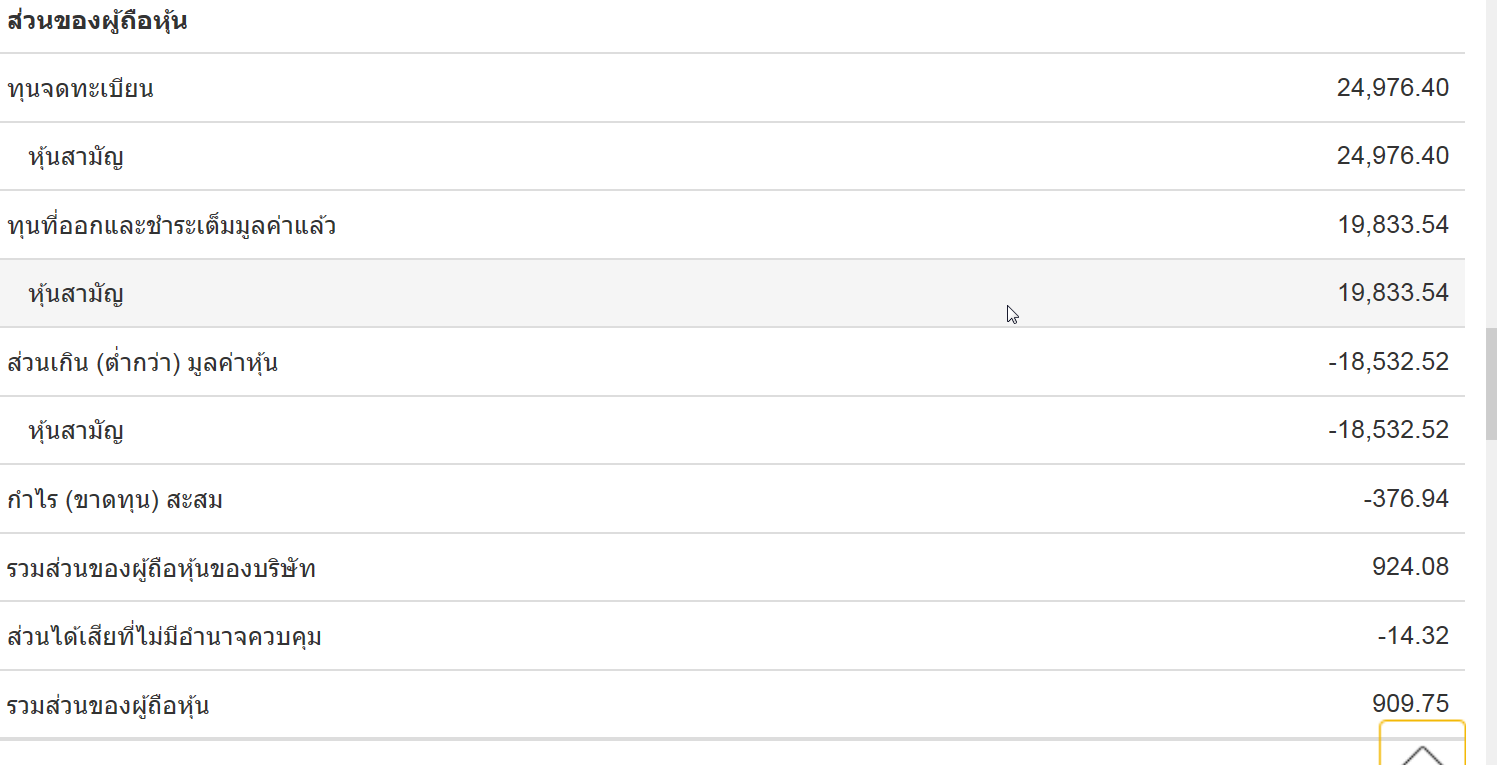Click รวมส่วนของผู้ถือหุ้นของบริษัท row label
This screenshot has width=1497, height=765.
(161, 569)
